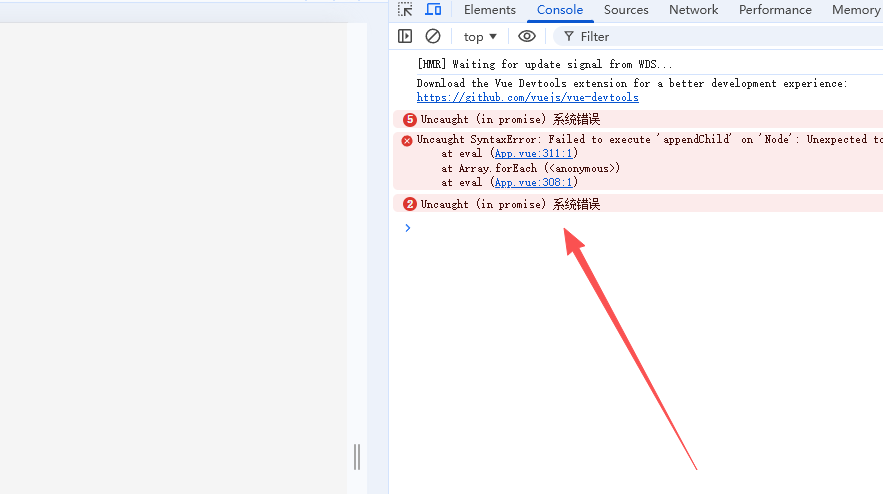Open the top JavaScript context dropdown
This screenshot has width=883, height=494.
(480, 36)
